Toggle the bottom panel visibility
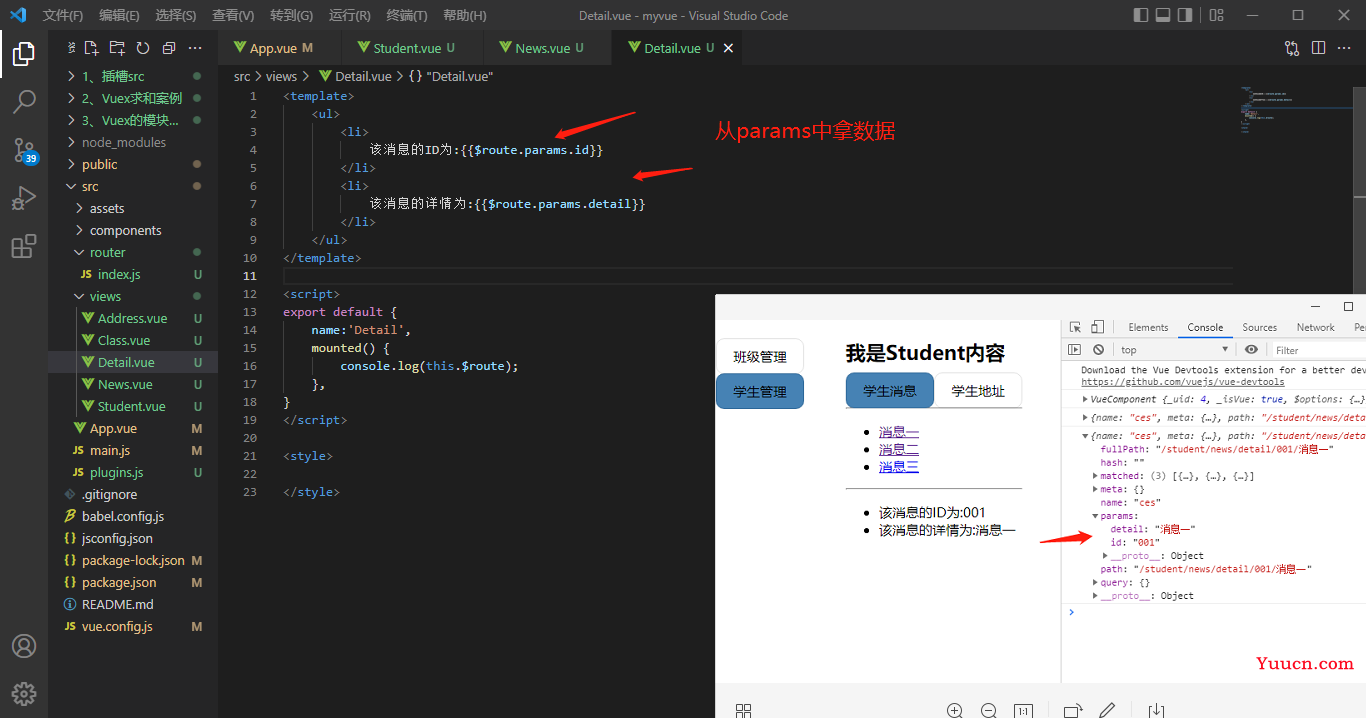 click(x=1163, y=15)
